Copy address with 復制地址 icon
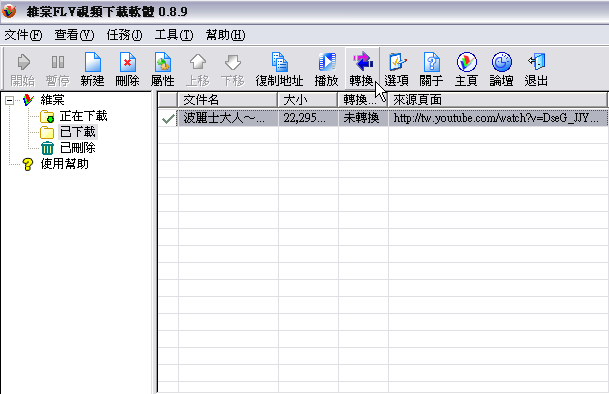 [279, 70]
